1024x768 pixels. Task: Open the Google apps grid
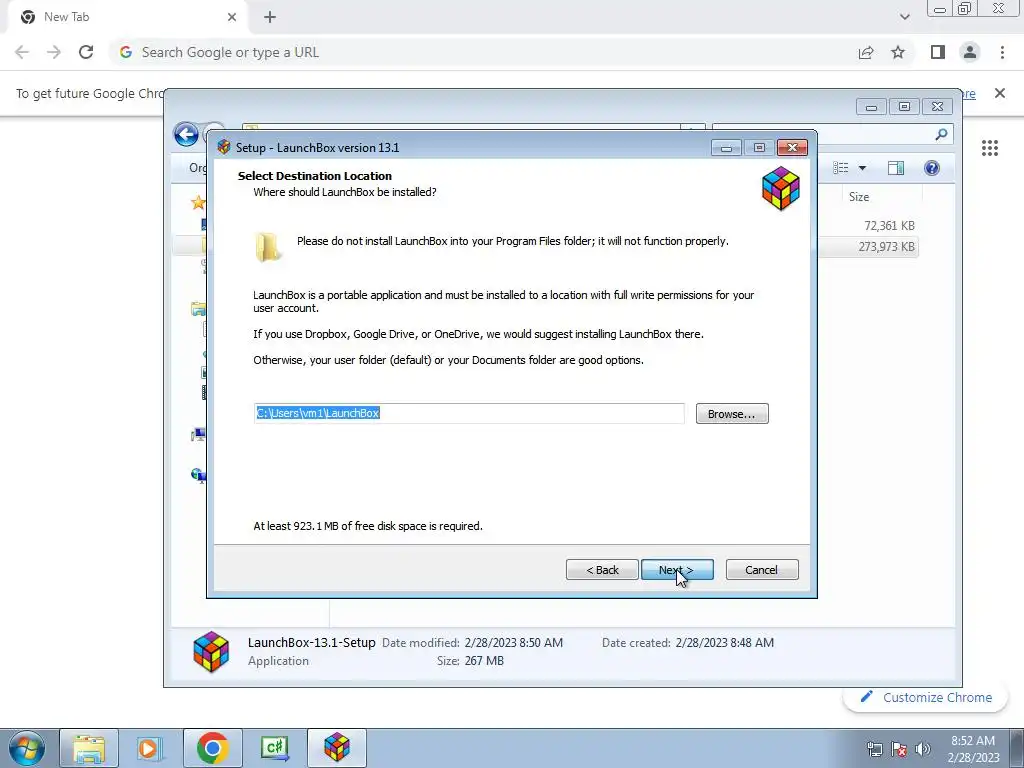[x=989, y=148]
